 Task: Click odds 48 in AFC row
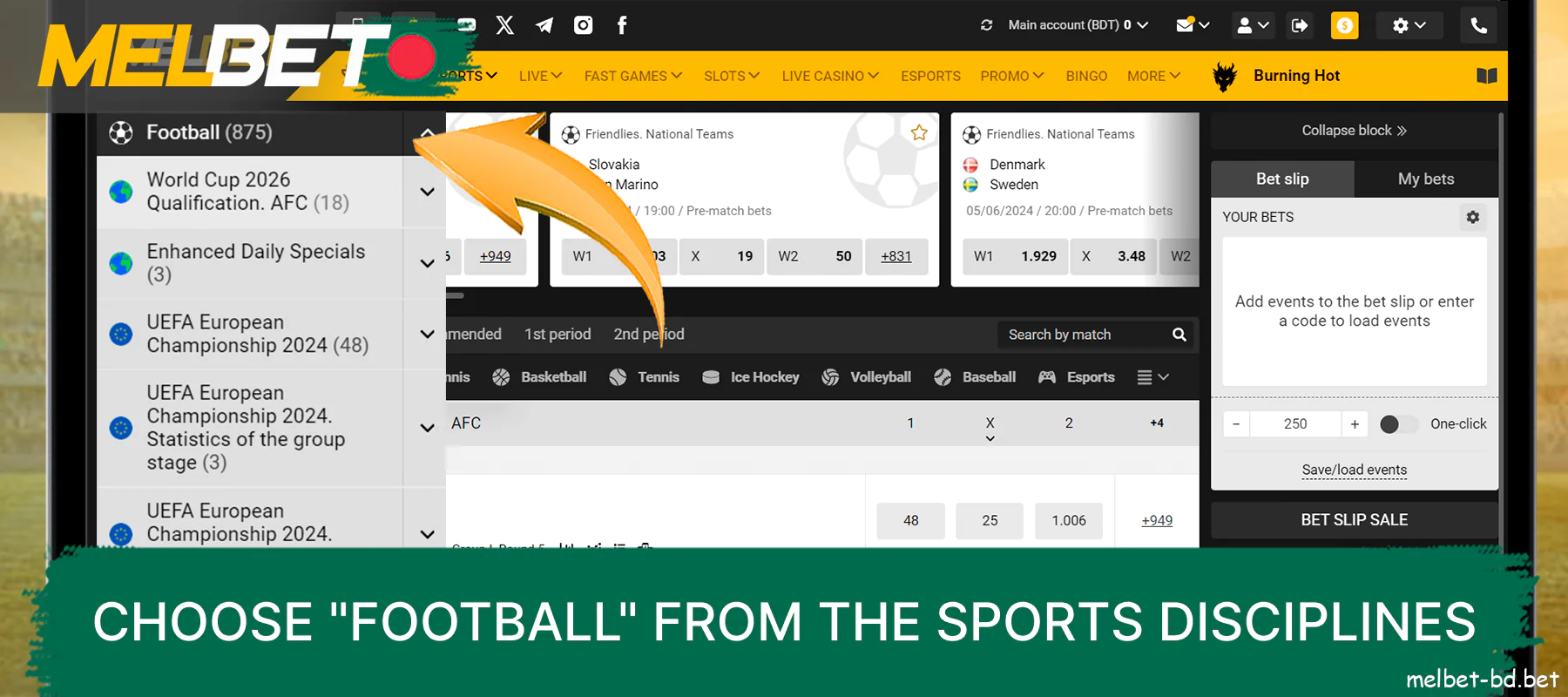coord(911,520)
